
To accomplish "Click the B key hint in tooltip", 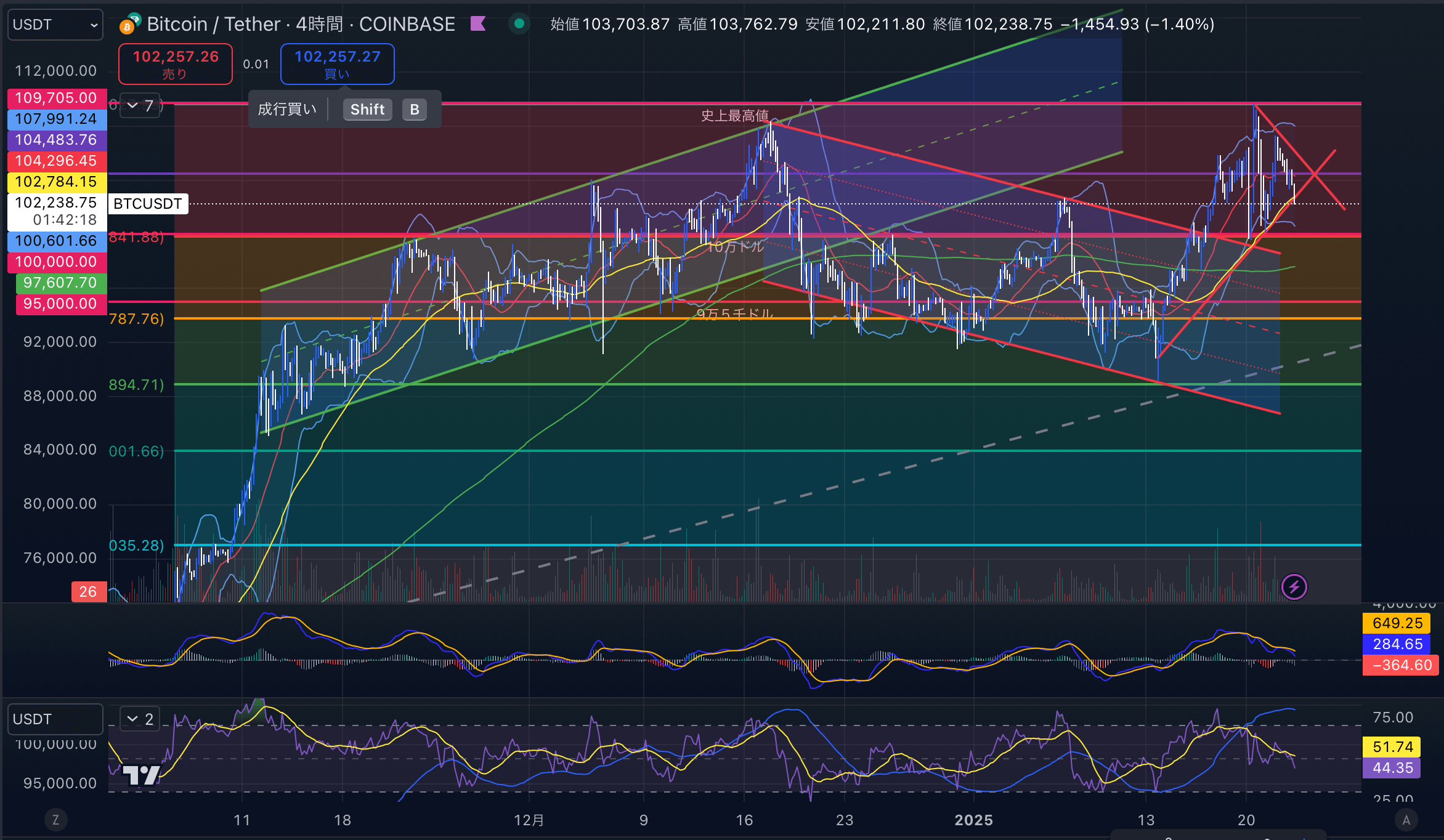I will 415,110.
